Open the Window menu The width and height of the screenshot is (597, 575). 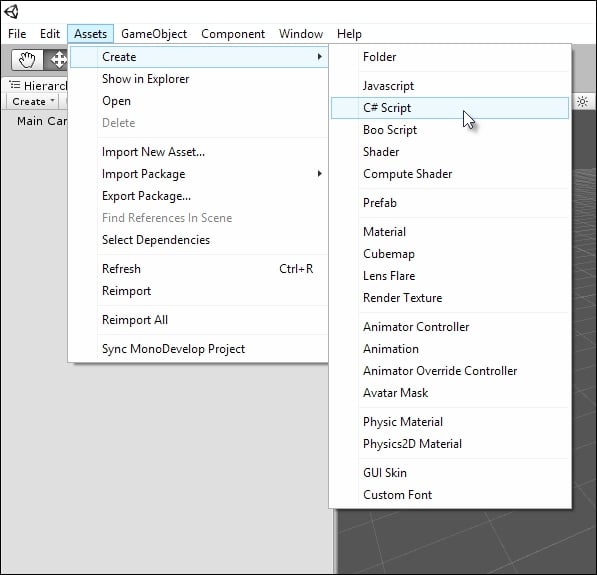[301, 34]
